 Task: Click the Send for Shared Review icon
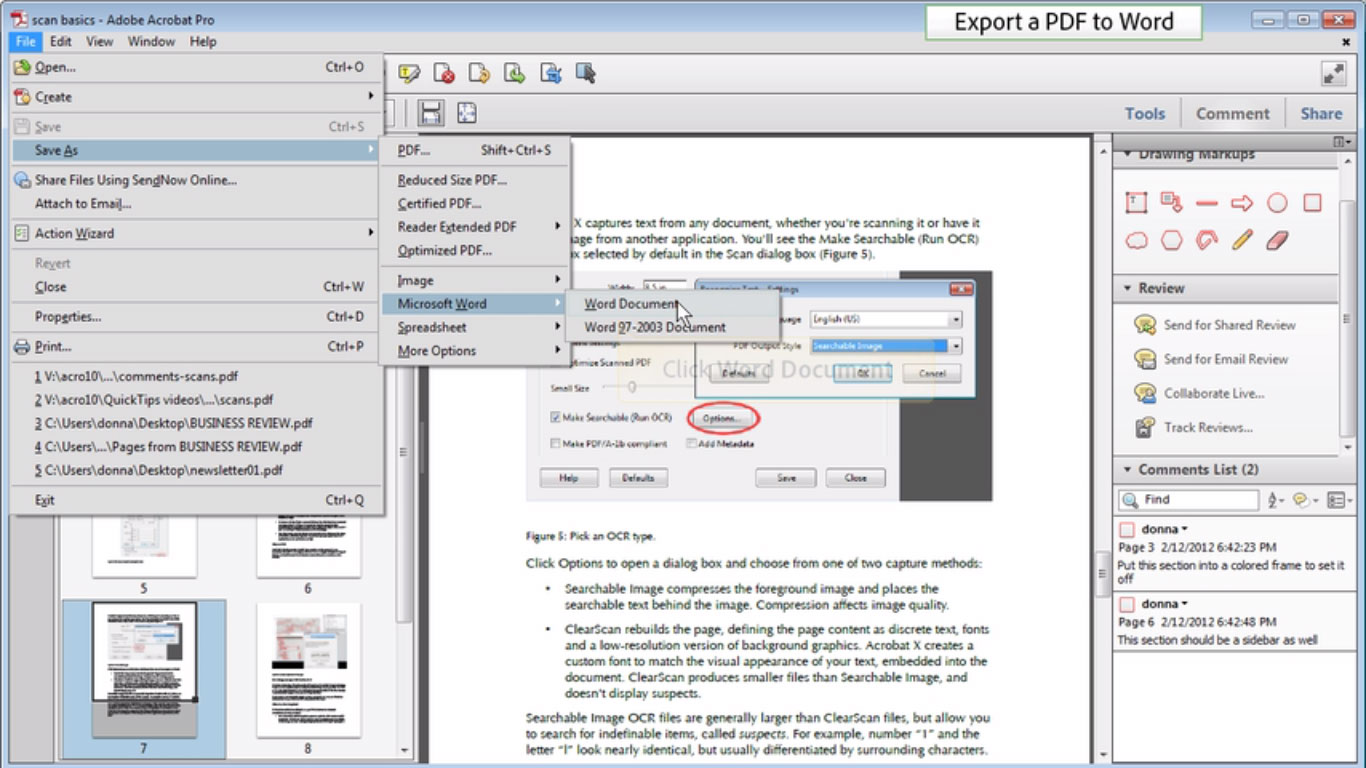(1145, 325)
